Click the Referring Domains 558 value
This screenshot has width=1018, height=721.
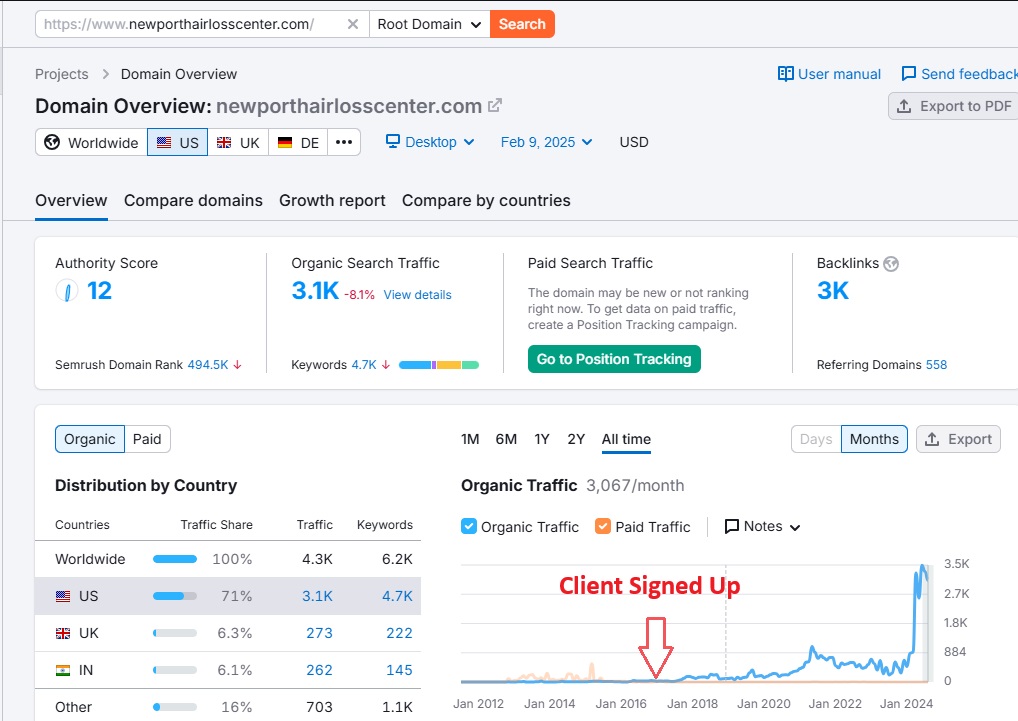click(936, 365)
